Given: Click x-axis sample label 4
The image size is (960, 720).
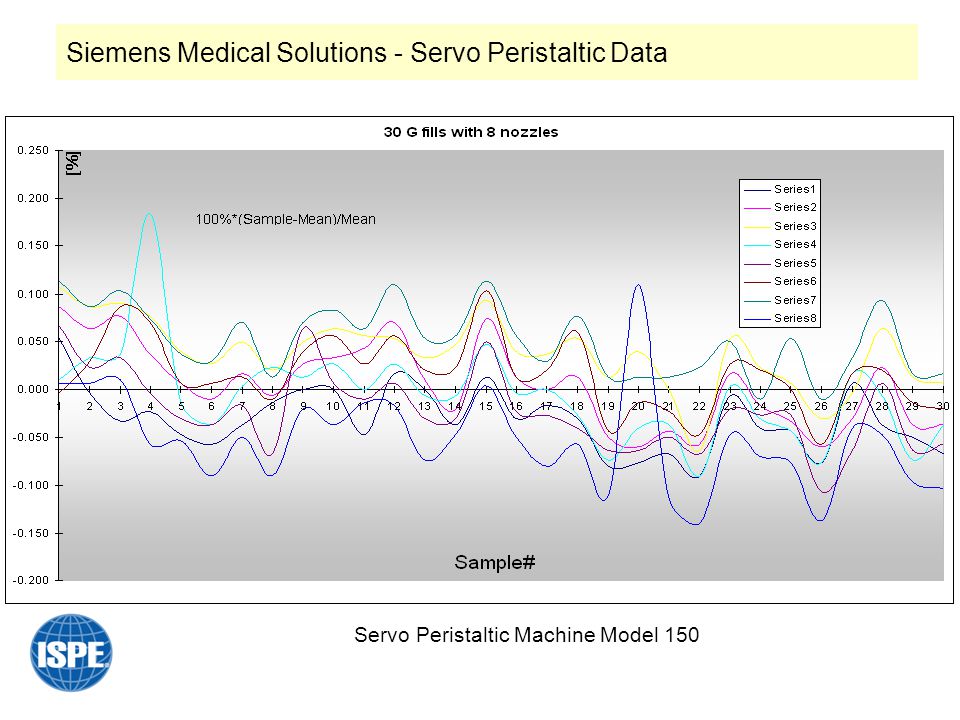Looking at the screenshot, I should pyautogui.click(x=150, y=406).
